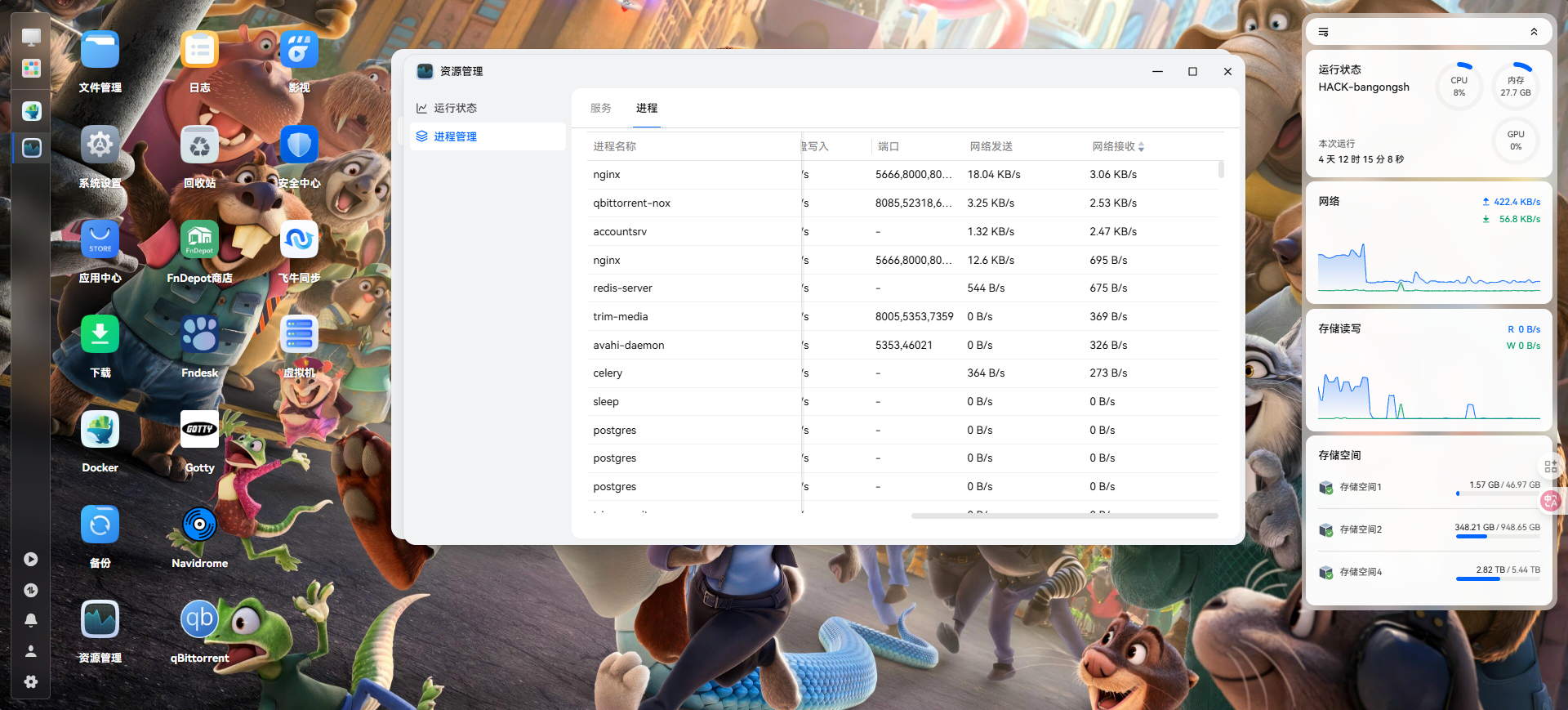Launch the qBittorrent desktop icon
Image resolution: width=1568 pixels, height=710 pixels.
coord(199,619)
